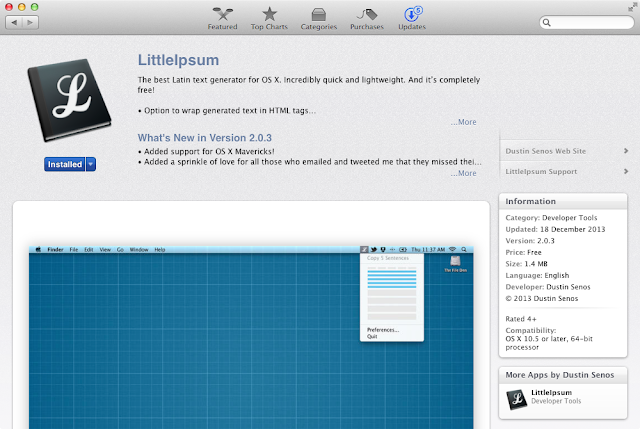640x429 pixels.
Task: Go forward with the right arrow button
Action: (31, 22)
